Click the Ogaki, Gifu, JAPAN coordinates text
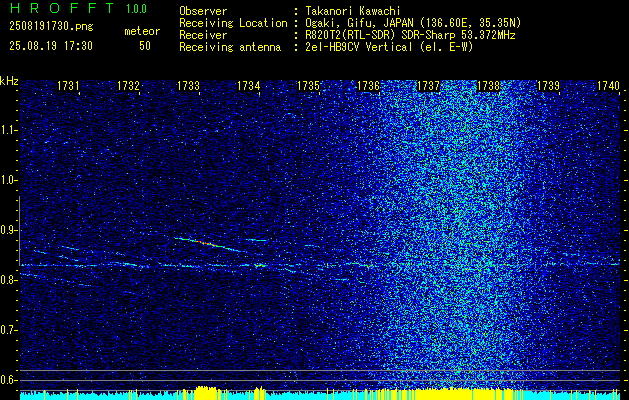The width and height of the screenshot is (629, 400). (413, 23)
